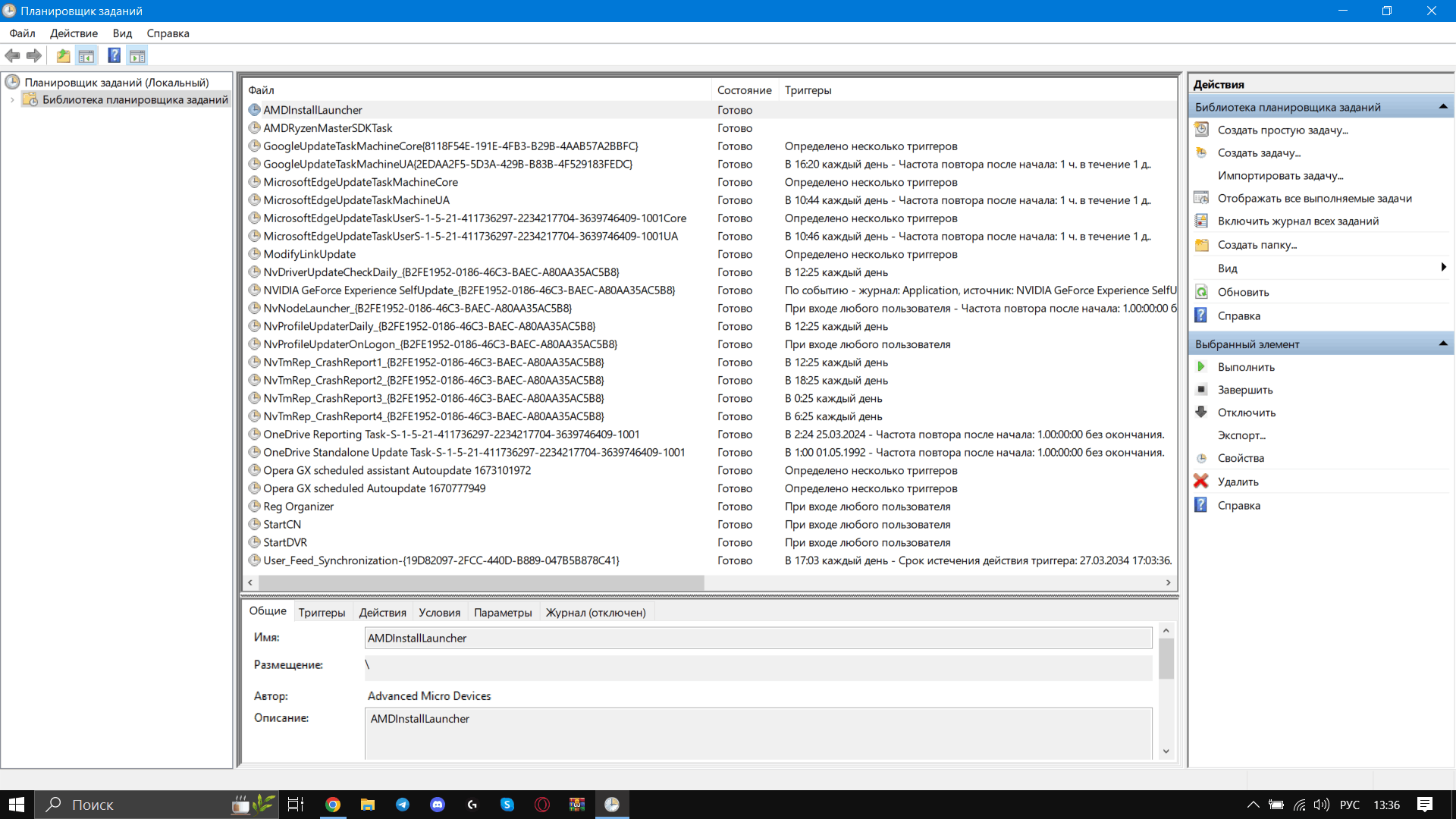
Task: Expand Библиотека планировщика заданий tree node
Action: pos(12,100)
